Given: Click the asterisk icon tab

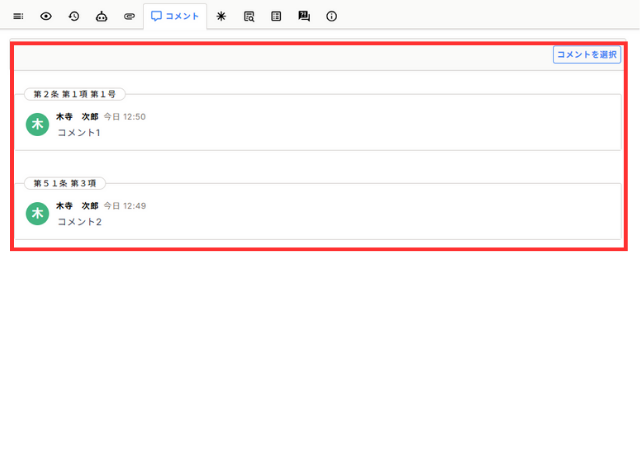Looking at the screenshot, I should [x=221, y=16].
